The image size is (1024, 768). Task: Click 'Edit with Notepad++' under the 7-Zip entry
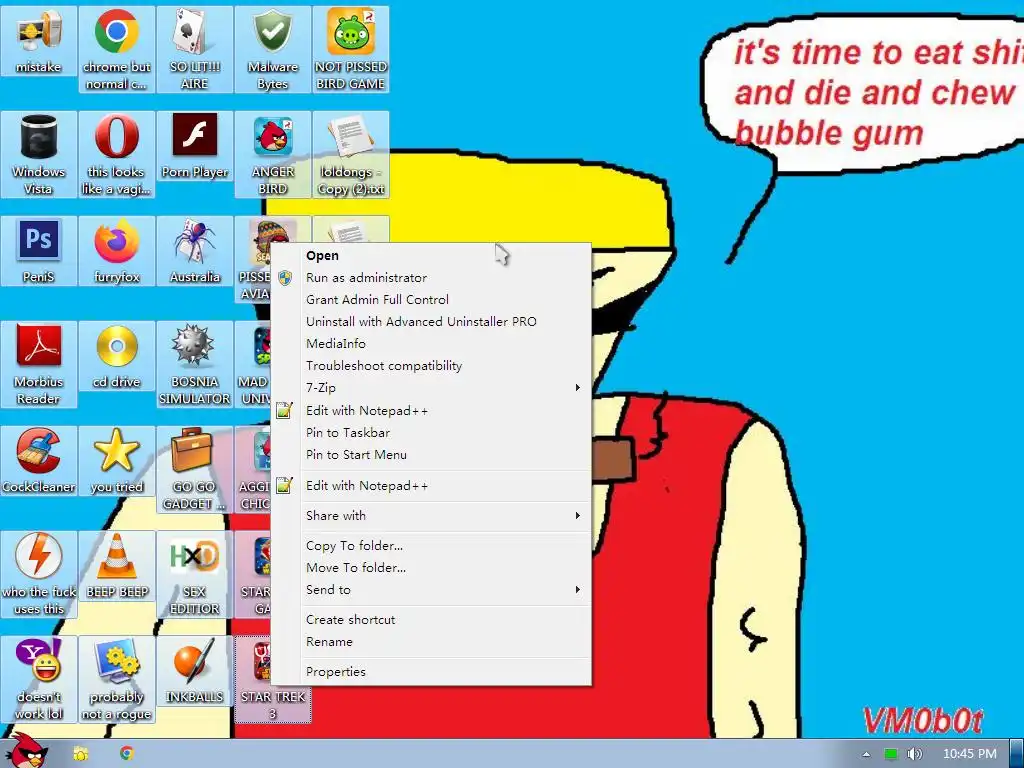click(x=431, y=411)
